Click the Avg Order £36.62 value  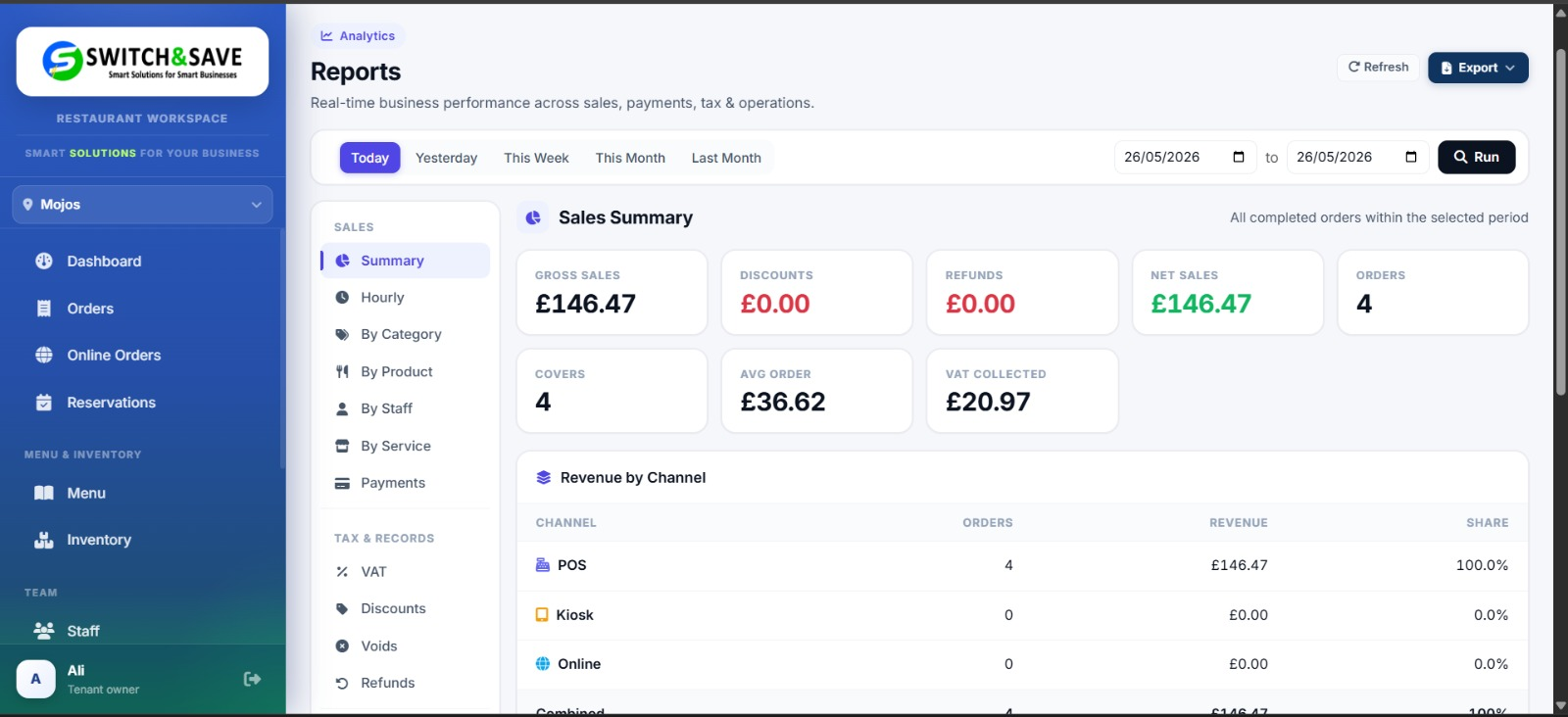point(783,402)
